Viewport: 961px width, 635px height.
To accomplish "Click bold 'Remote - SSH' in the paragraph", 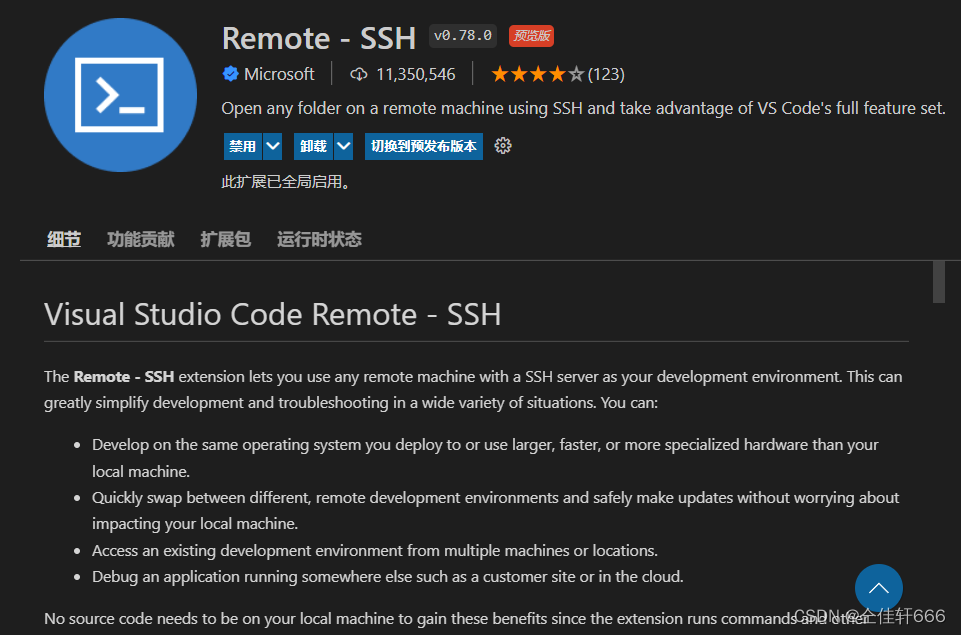I will click(x=124, y=376).
